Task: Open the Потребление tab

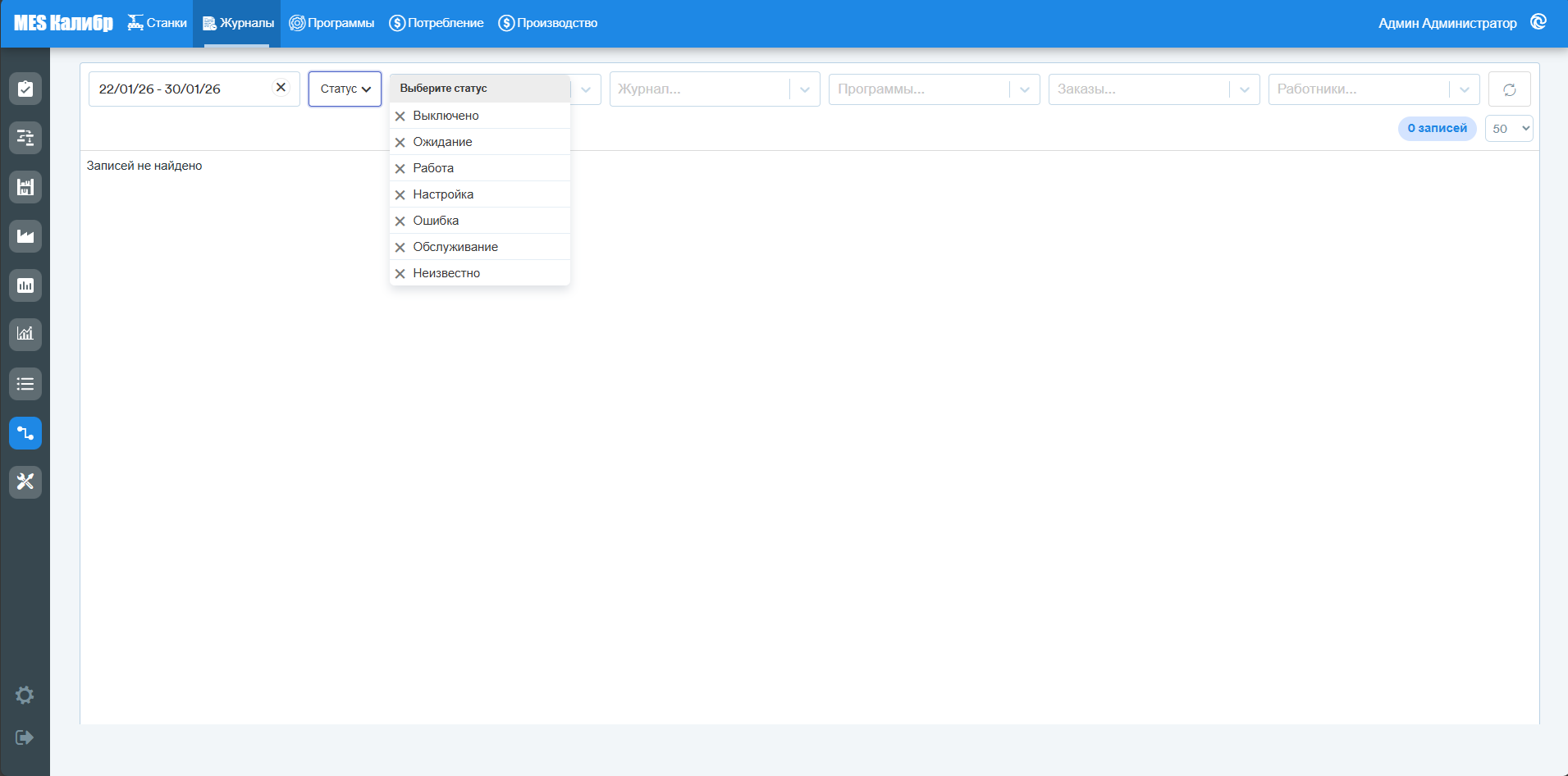Action: (436, 23)
